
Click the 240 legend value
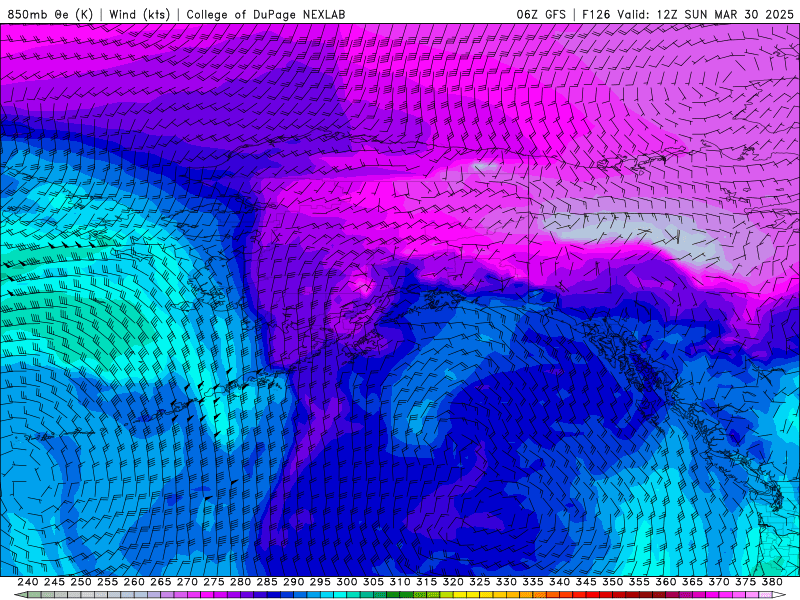pos(28,582)
